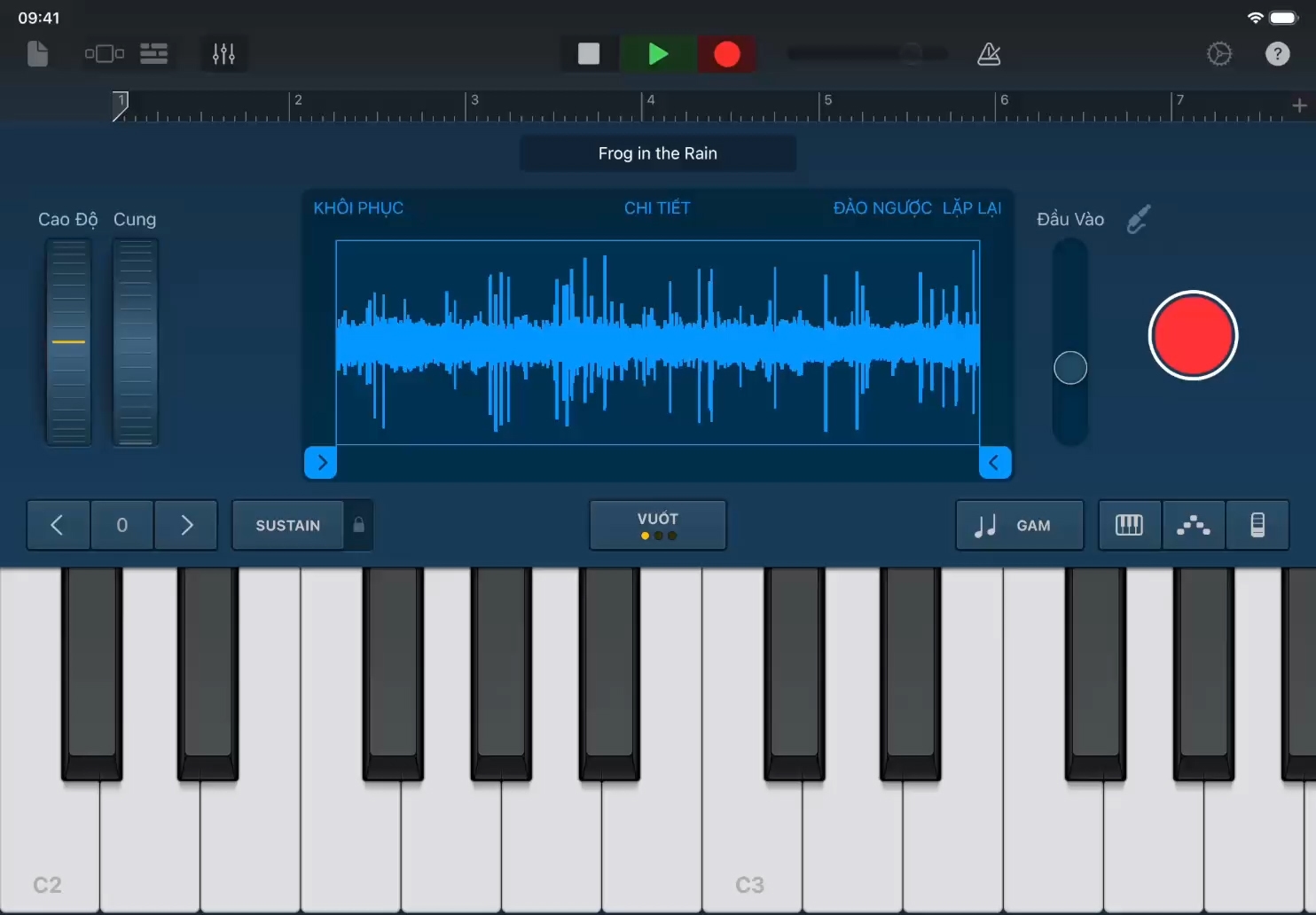This screenshot has width=1316, height=915.
Task: Toggle the metronome icon
Action: pos(989,54)
